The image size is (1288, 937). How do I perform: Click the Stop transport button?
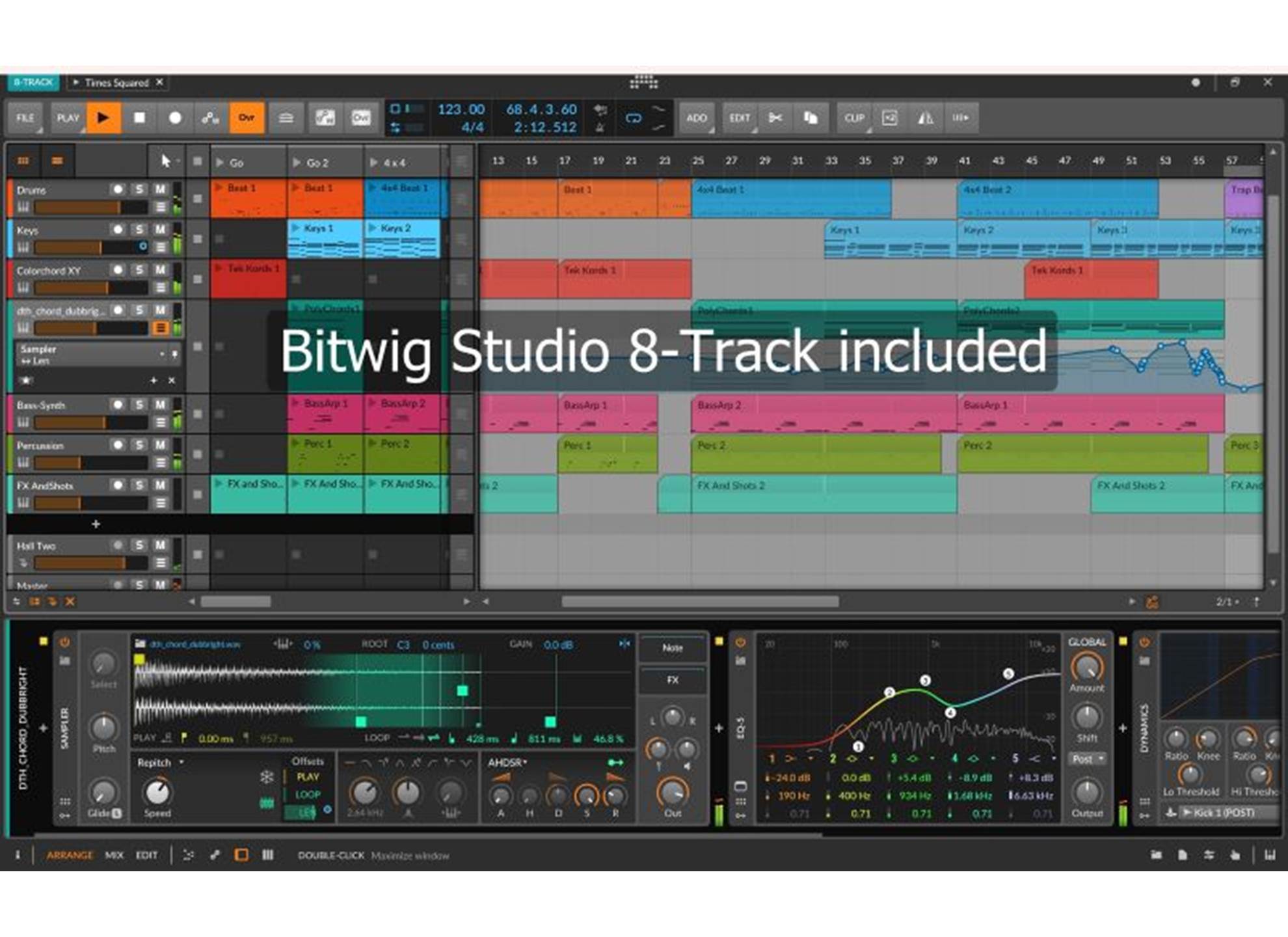click(139, 118)
